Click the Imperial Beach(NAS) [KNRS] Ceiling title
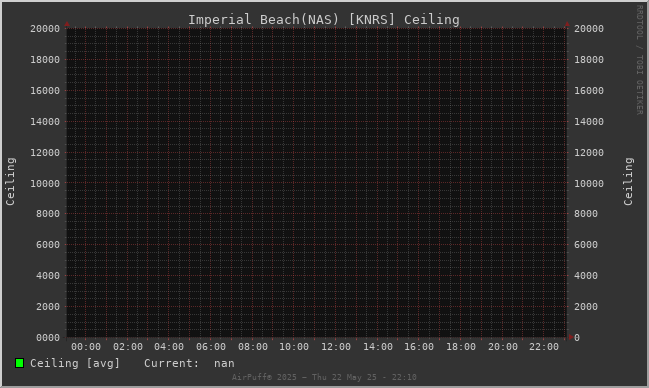This screenshot has height=388, width=649. point(324,19)
